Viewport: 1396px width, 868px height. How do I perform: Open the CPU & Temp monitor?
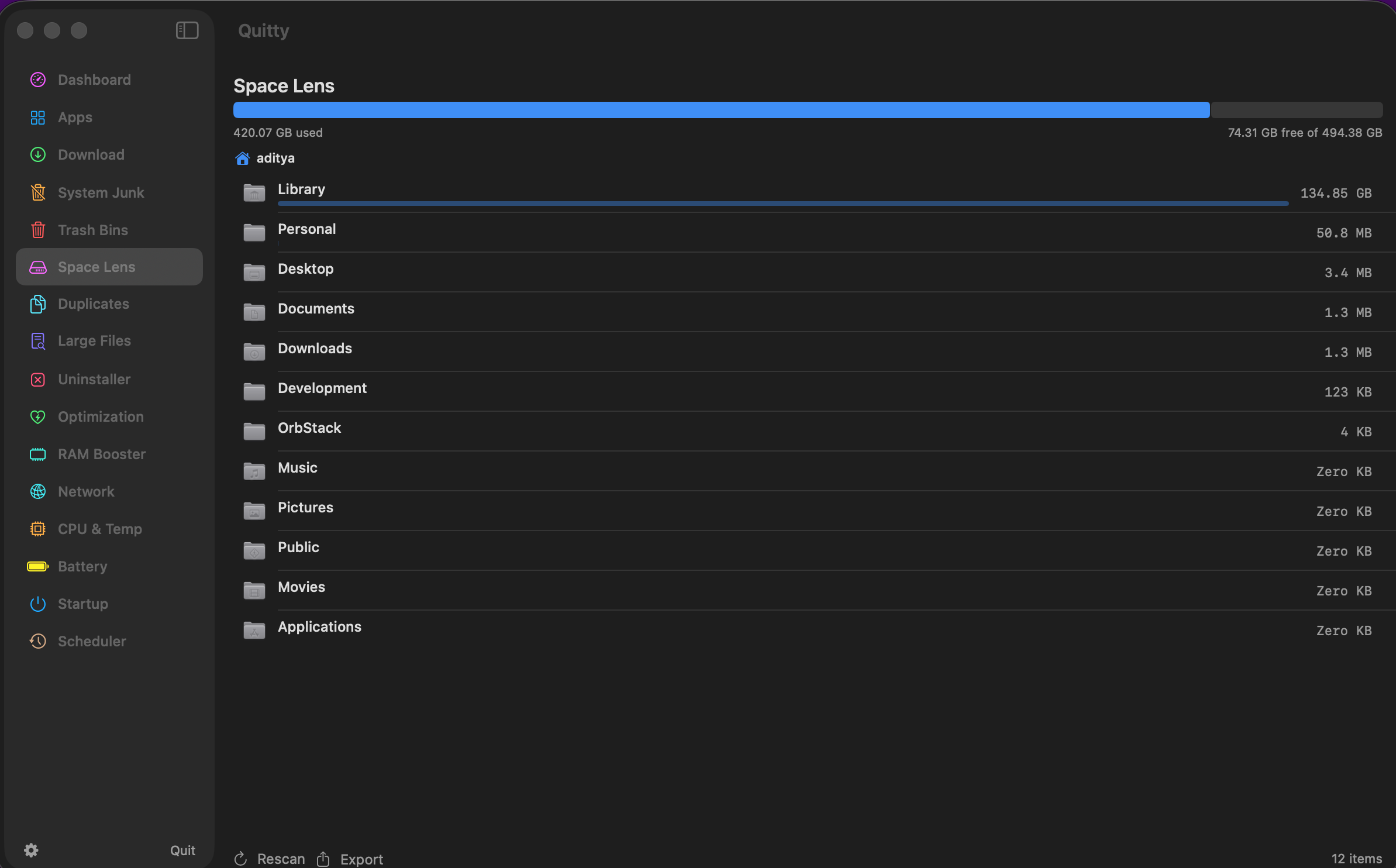click(x=100, y=529)
